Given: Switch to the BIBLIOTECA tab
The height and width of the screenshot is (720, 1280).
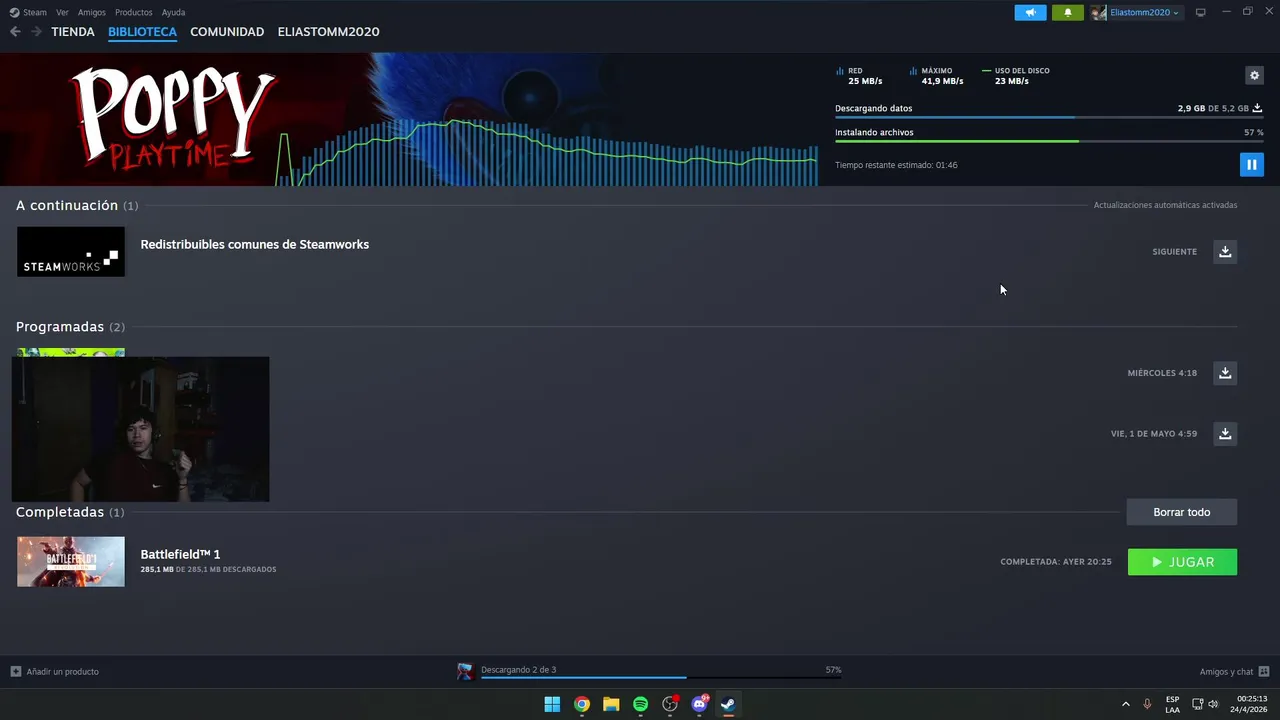Looking at the screenshot, I should click(x=142, y=32).
